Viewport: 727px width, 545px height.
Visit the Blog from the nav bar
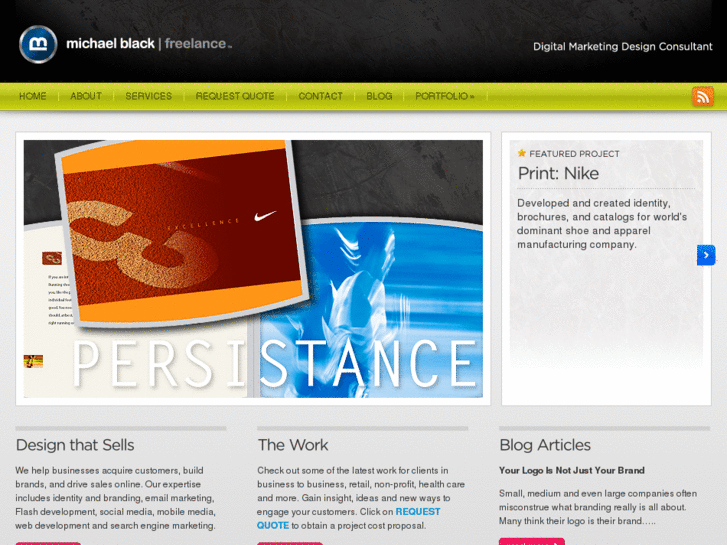click(379, 96)
